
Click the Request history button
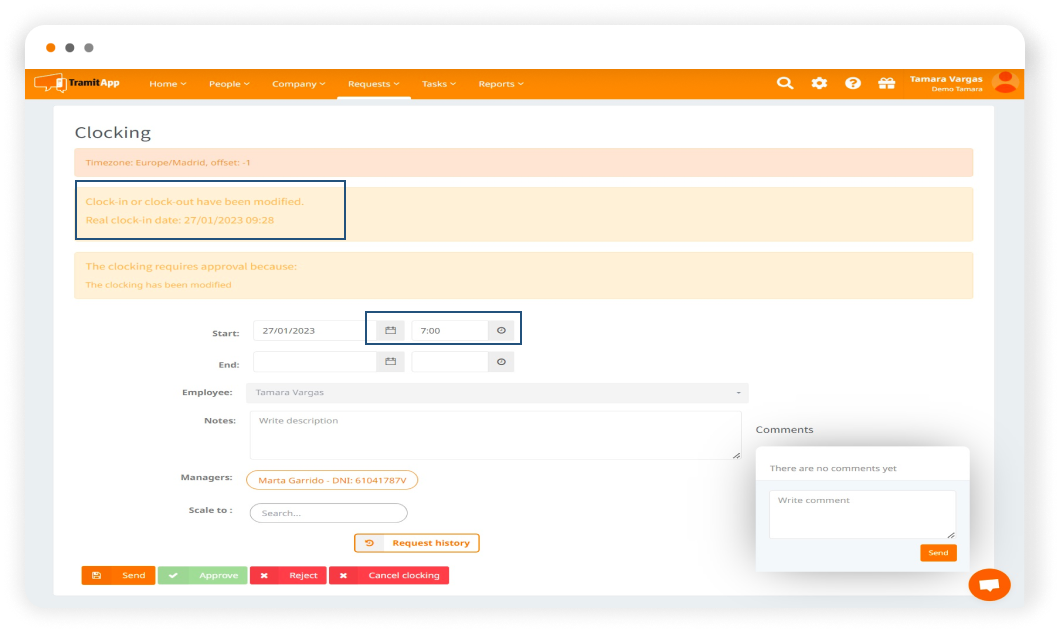[417, 543]
